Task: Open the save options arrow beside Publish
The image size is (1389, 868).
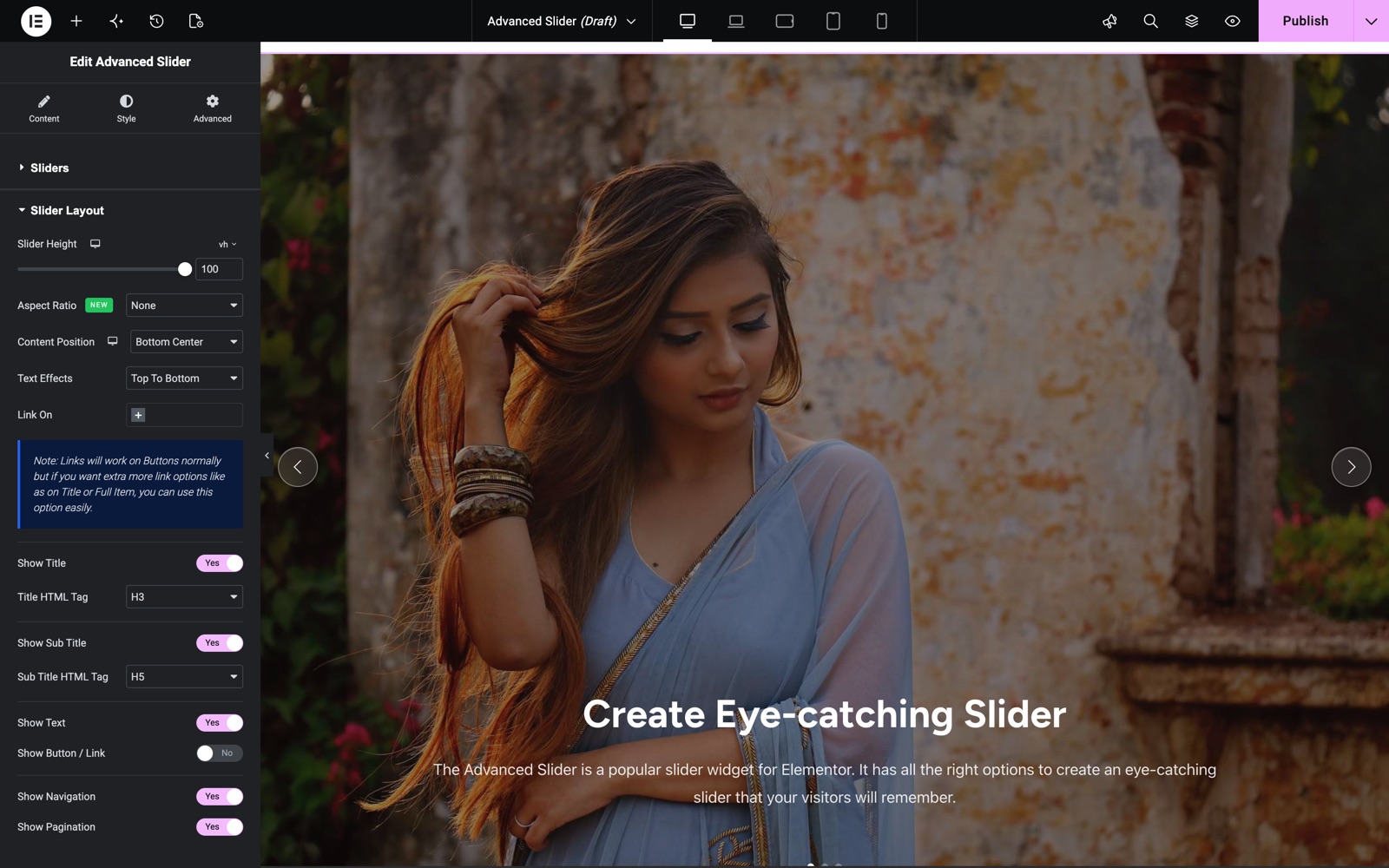Action: 1372,21
